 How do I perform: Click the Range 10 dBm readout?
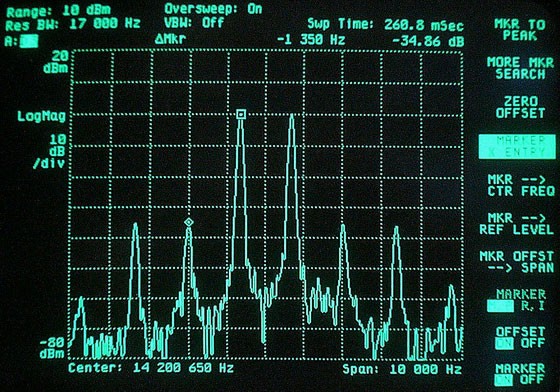[59, 11]
